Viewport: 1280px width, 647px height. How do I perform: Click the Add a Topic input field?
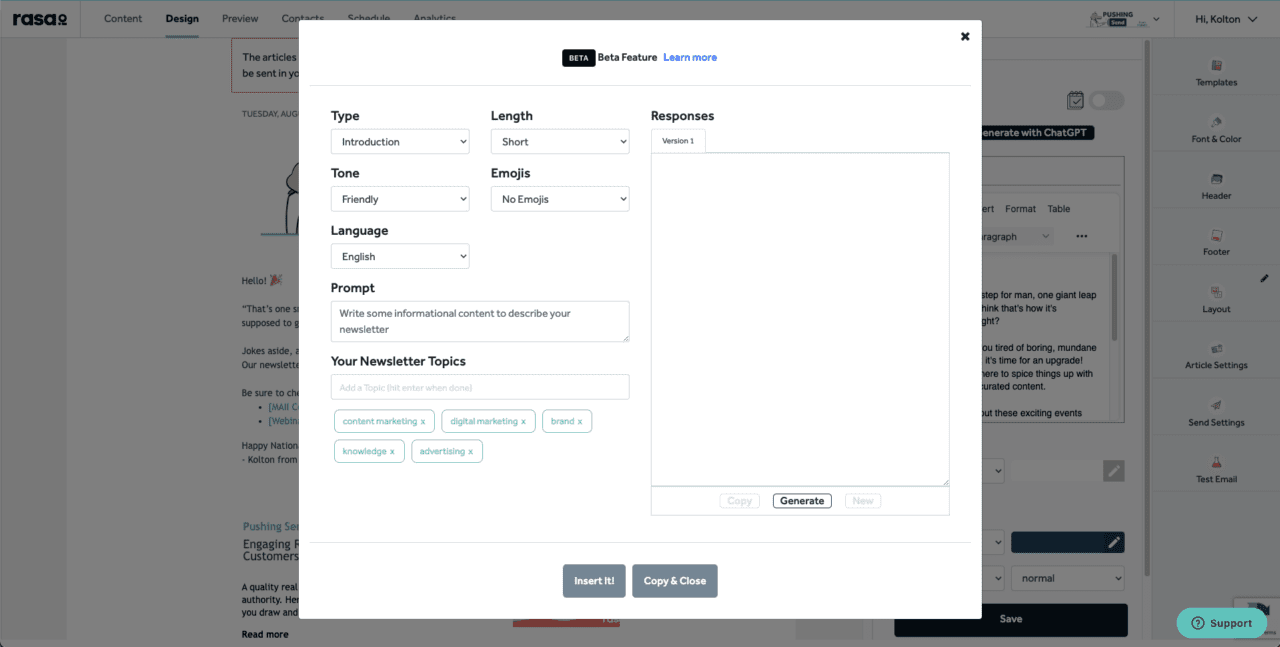[x=480, y=386]
